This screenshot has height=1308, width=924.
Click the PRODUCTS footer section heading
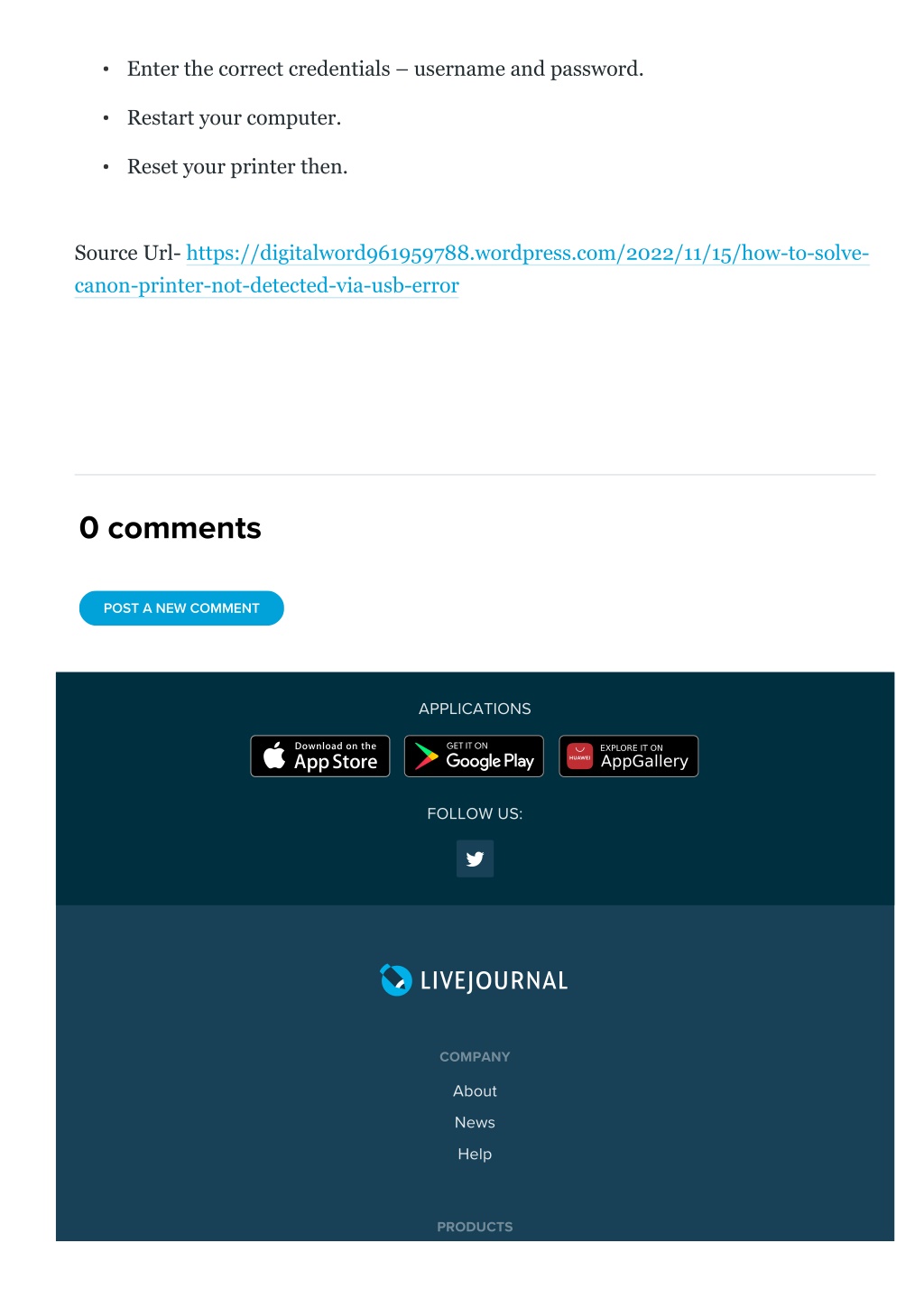475,1227
